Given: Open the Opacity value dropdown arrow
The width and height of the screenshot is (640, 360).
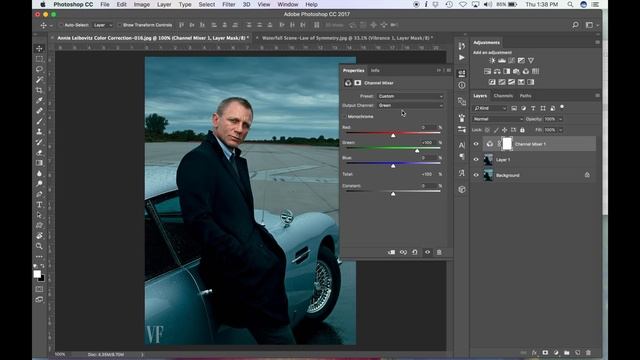Looking at the screenshot, I should point(560,119).
